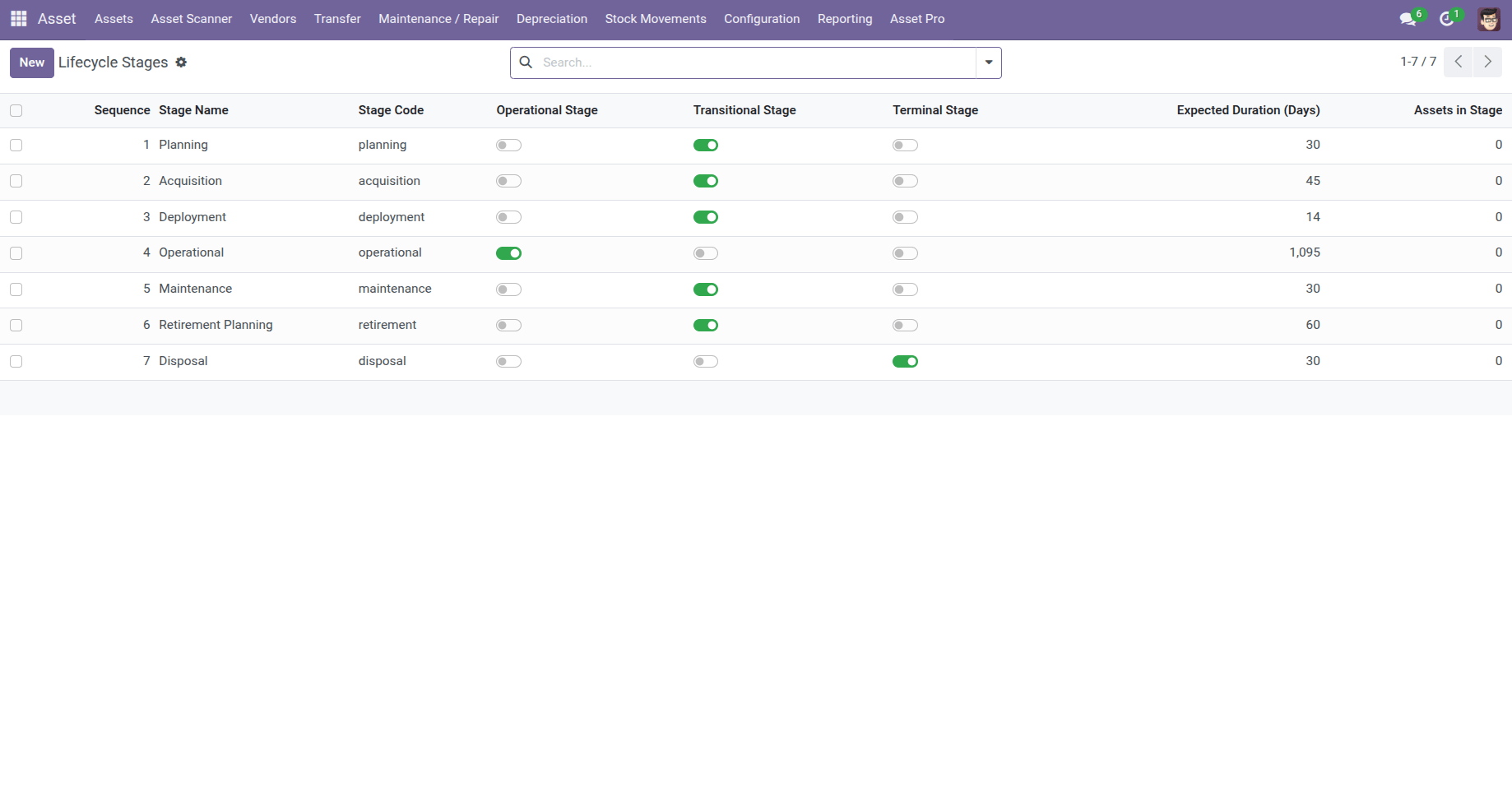Image resolution: width=1512 pixels, height=787 pixels.
Task: Toggle Transitional Stage for Acquisition
Action: [x=706, y=181]
